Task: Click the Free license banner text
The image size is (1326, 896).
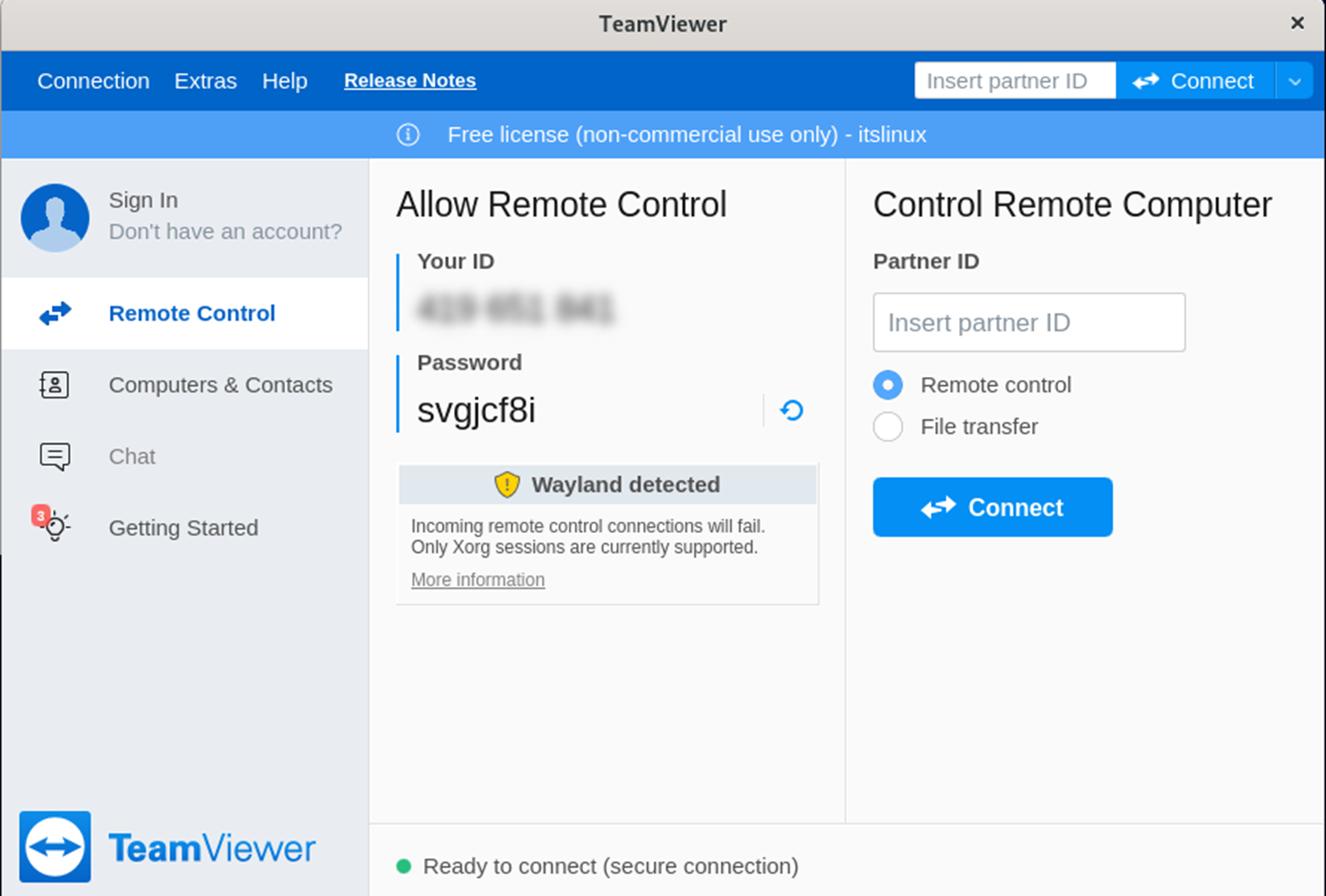Action: 687,135
